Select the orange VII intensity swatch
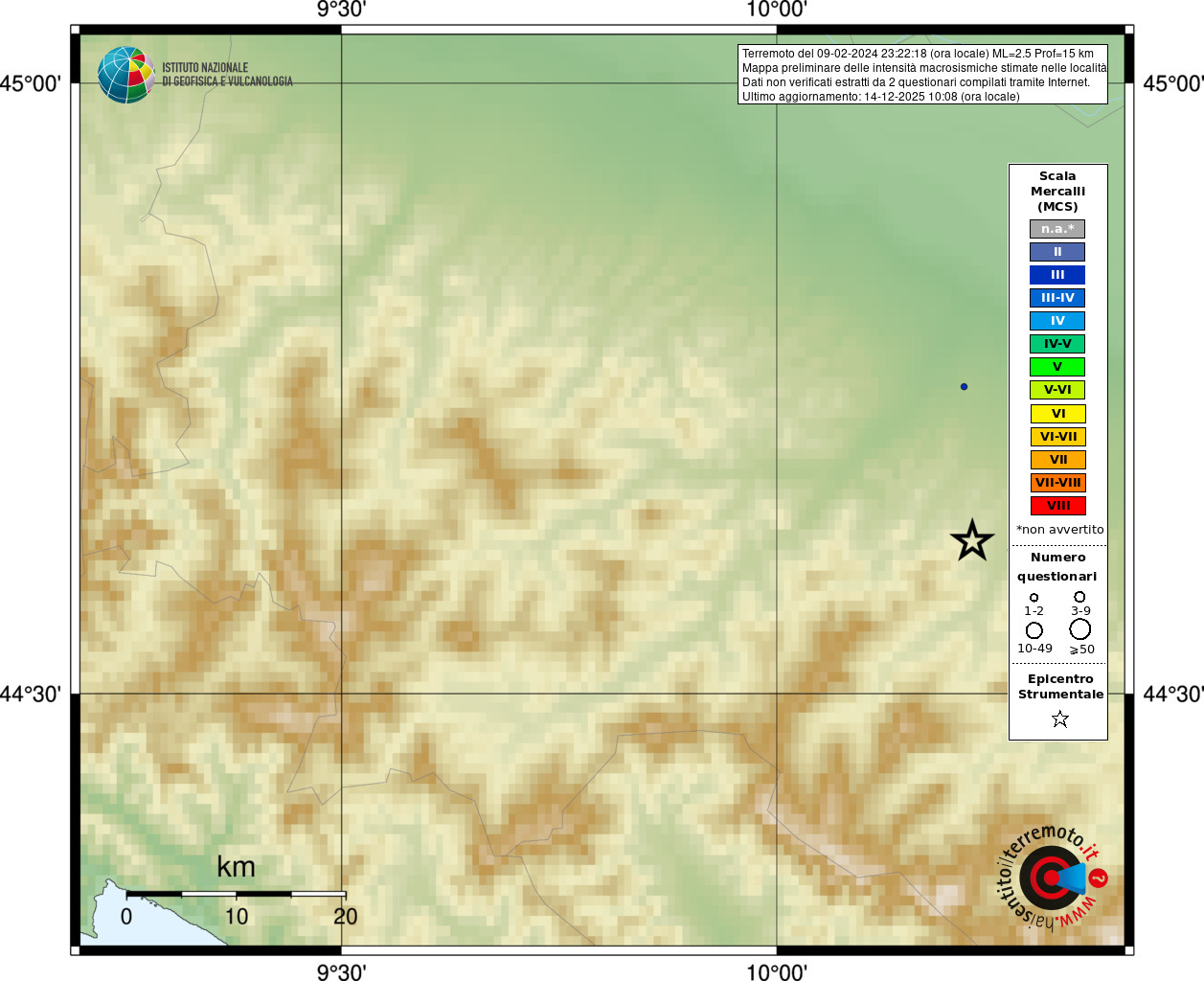 pos(1057,460)
